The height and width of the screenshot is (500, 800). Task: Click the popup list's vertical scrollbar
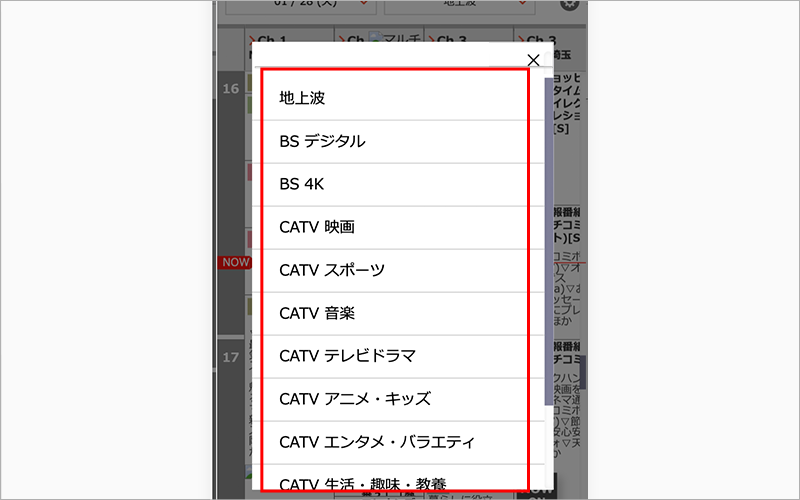click(x=547, y=150)
